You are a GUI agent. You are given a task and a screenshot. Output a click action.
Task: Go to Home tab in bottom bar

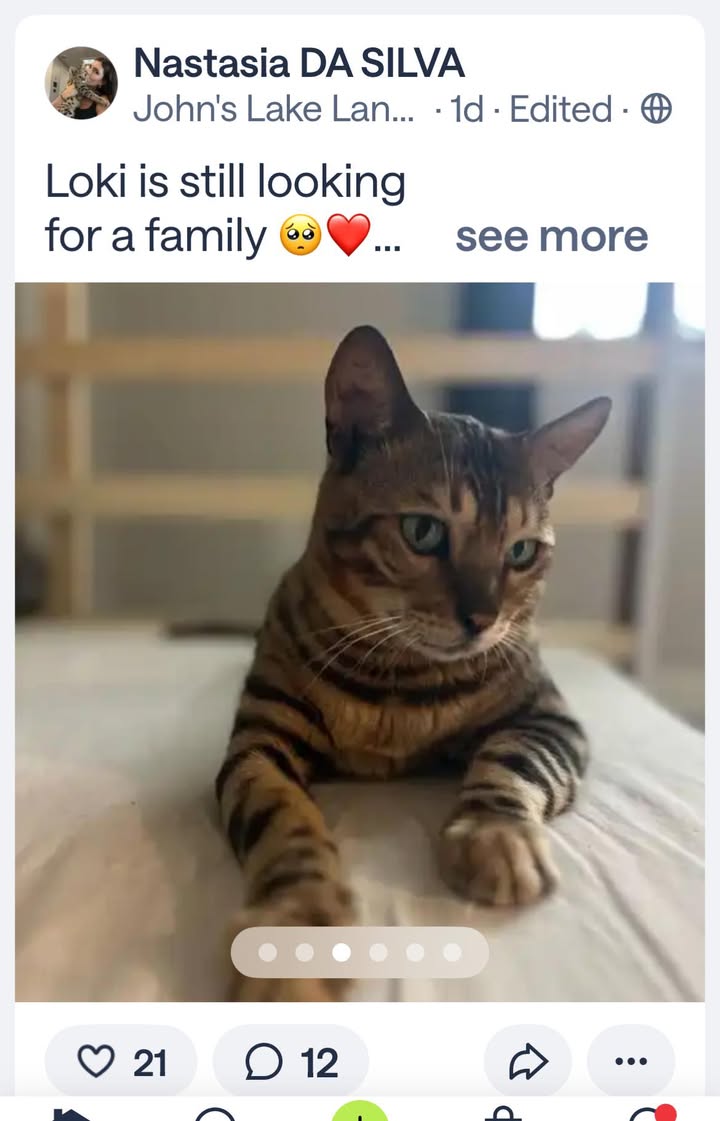point(71,1114)
